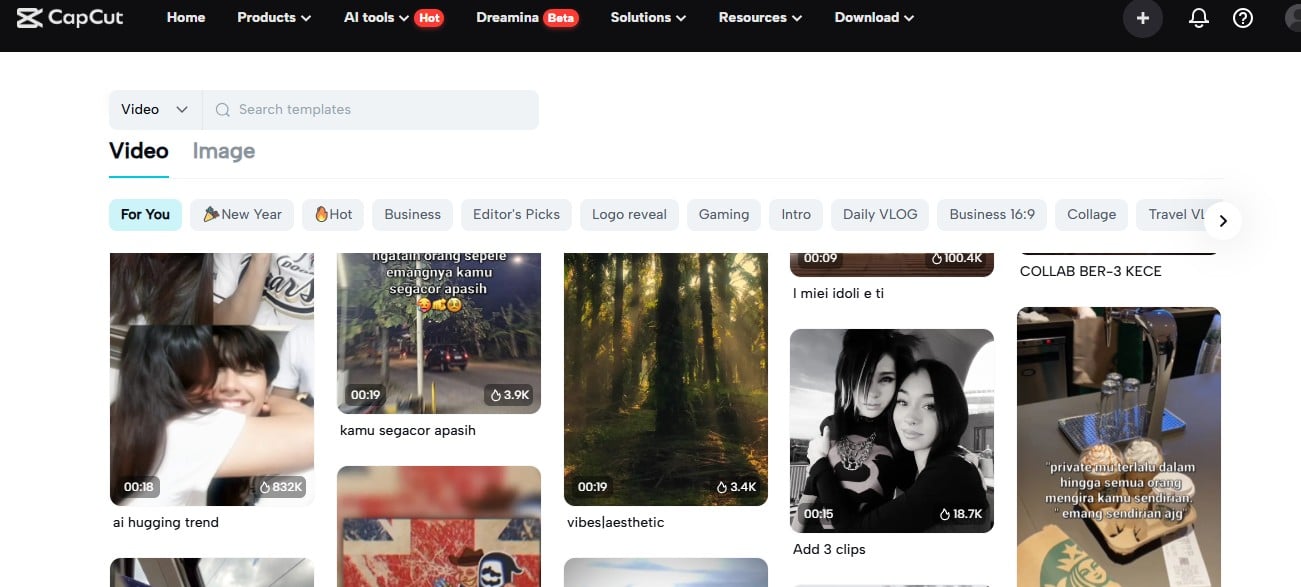Switch to the Image tab
The image size is (1301, 587).
pos(223,151)
